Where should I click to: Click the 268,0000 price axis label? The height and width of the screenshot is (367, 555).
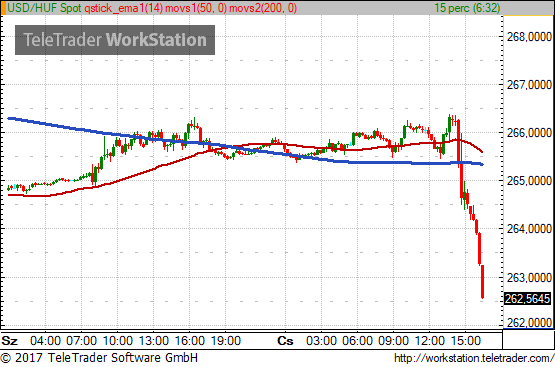click(x=529, y=36)
